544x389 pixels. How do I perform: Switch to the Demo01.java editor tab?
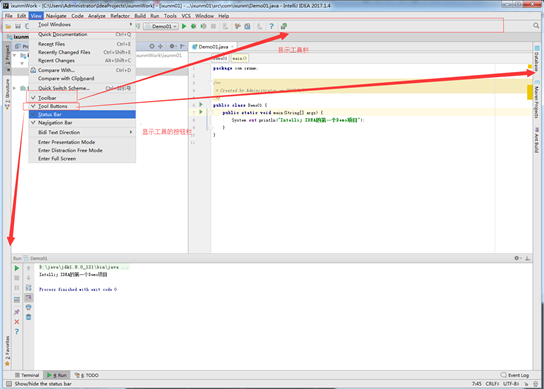click(x=213, y=46)
